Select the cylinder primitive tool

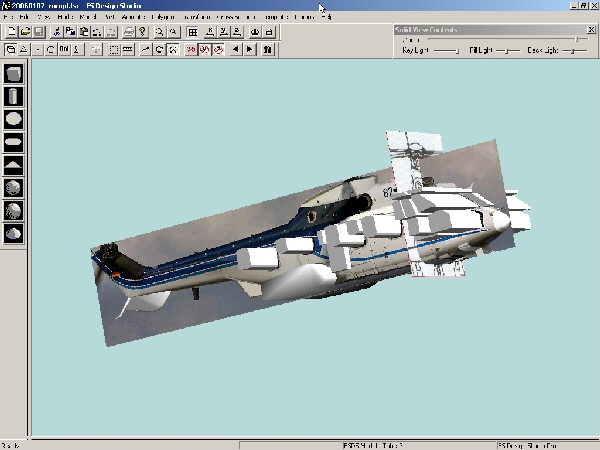tap(14, 96)
